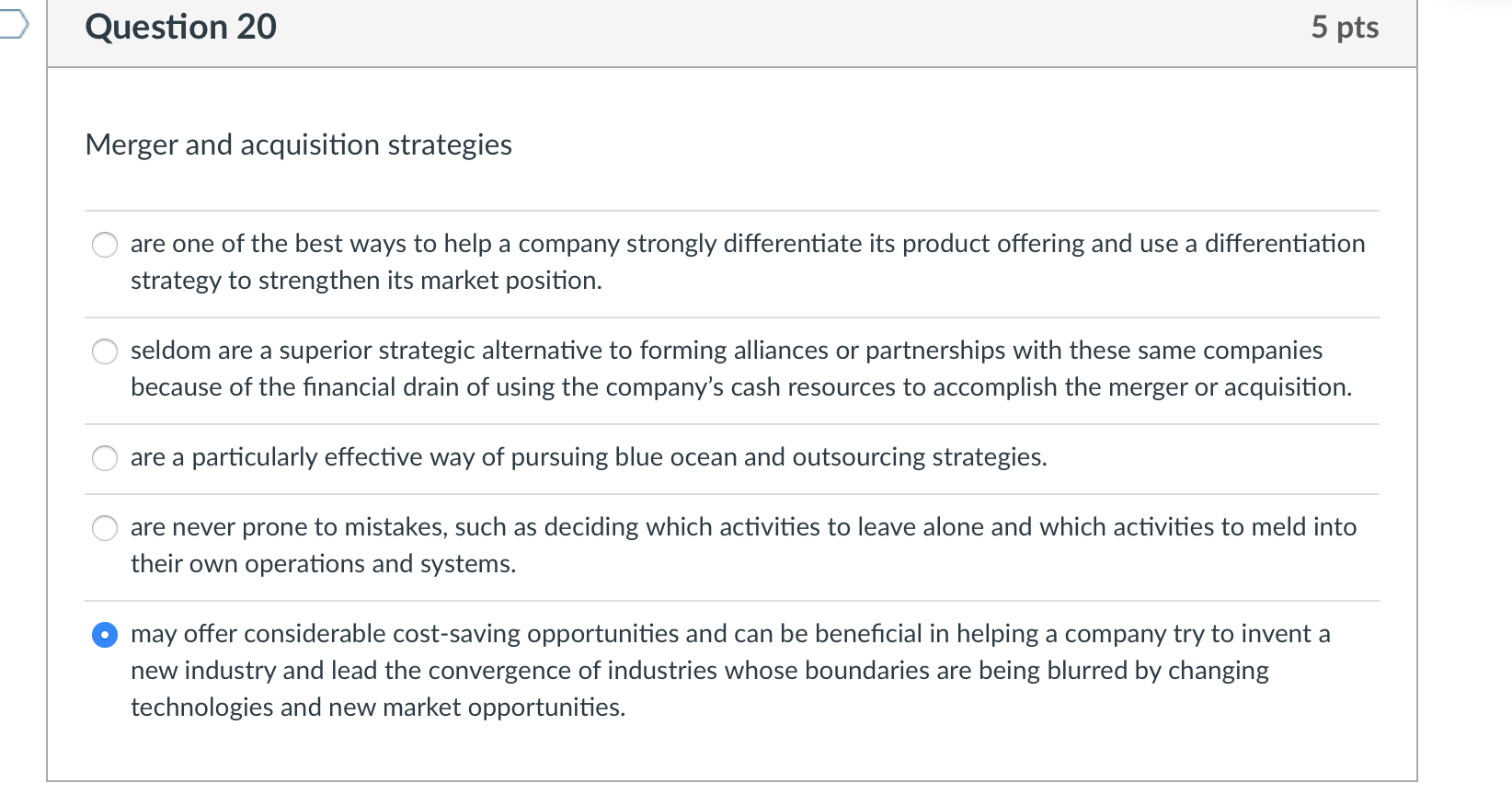Select the radio for "are one of the best ways"

(105, 244)
